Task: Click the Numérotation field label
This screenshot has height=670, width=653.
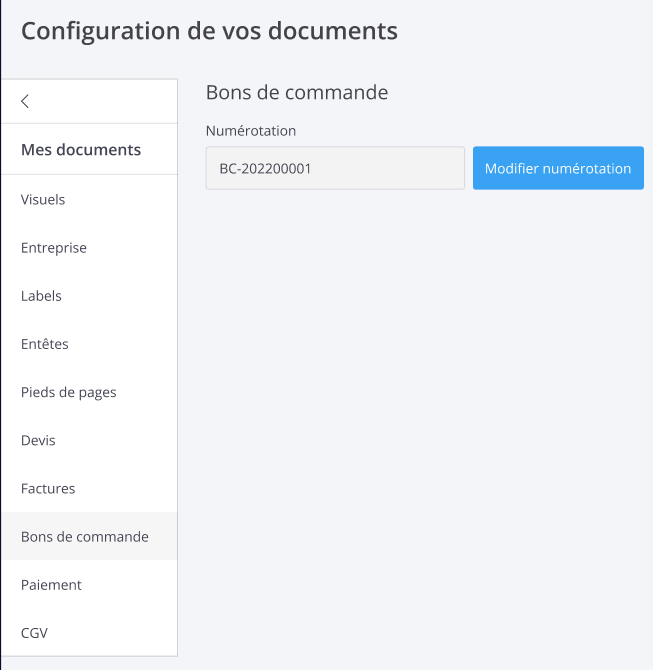Action: (251, 131)
